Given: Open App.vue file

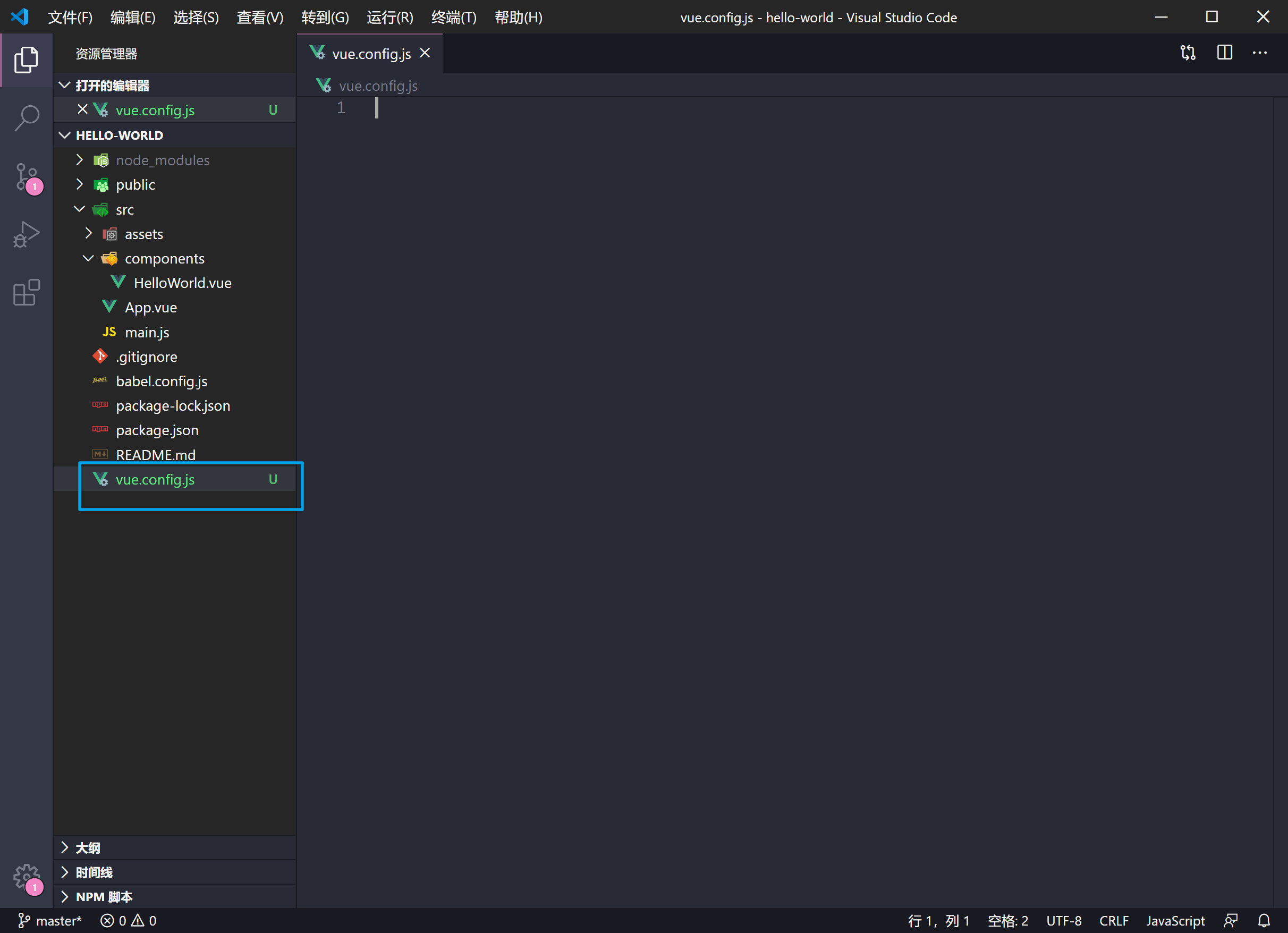Looking at the screenshot, I should point(174,307).
